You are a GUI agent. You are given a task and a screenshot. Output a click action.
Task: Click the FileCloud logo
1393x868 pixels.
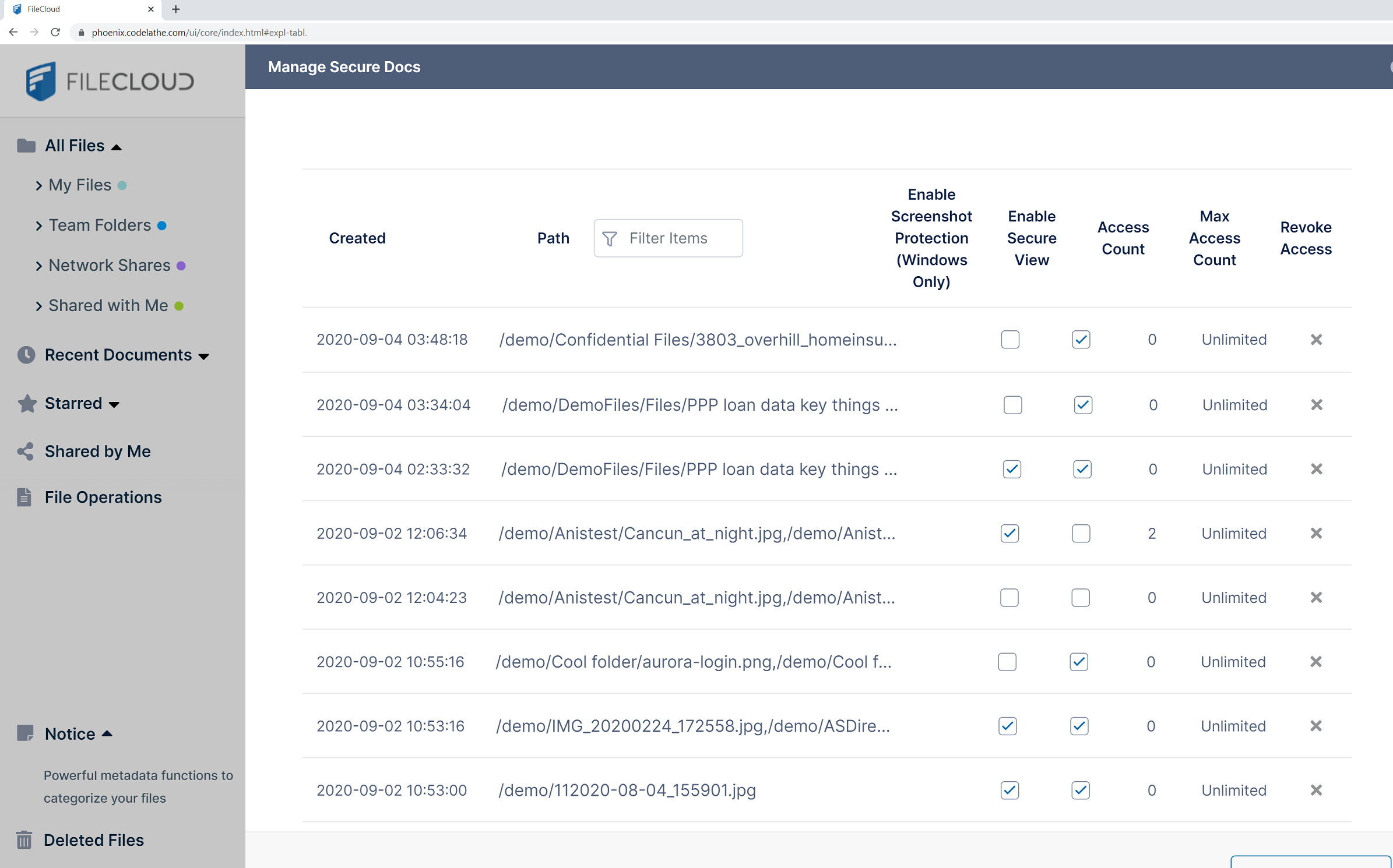[x=109, y=81]
